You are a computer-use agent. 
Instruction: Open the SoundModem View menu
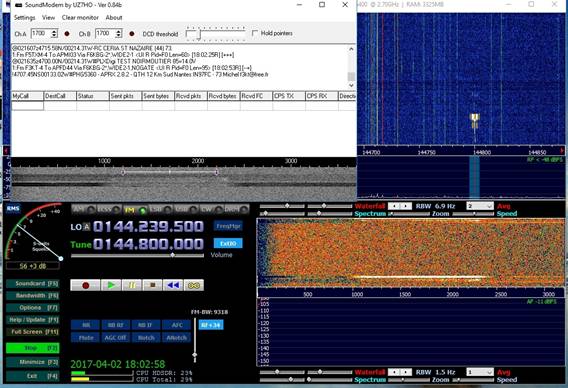click(48, 18)
